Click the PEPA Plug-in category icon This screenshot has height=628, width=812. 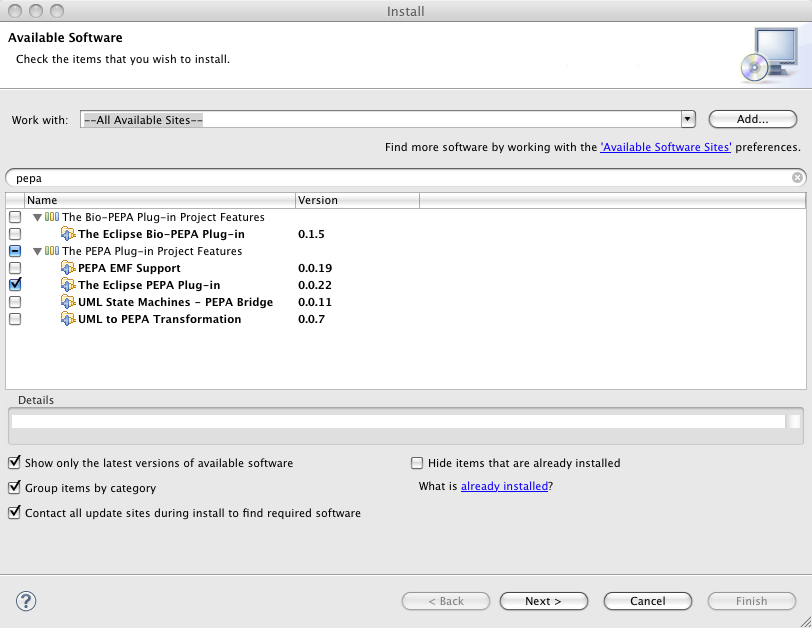pos(52,251)
